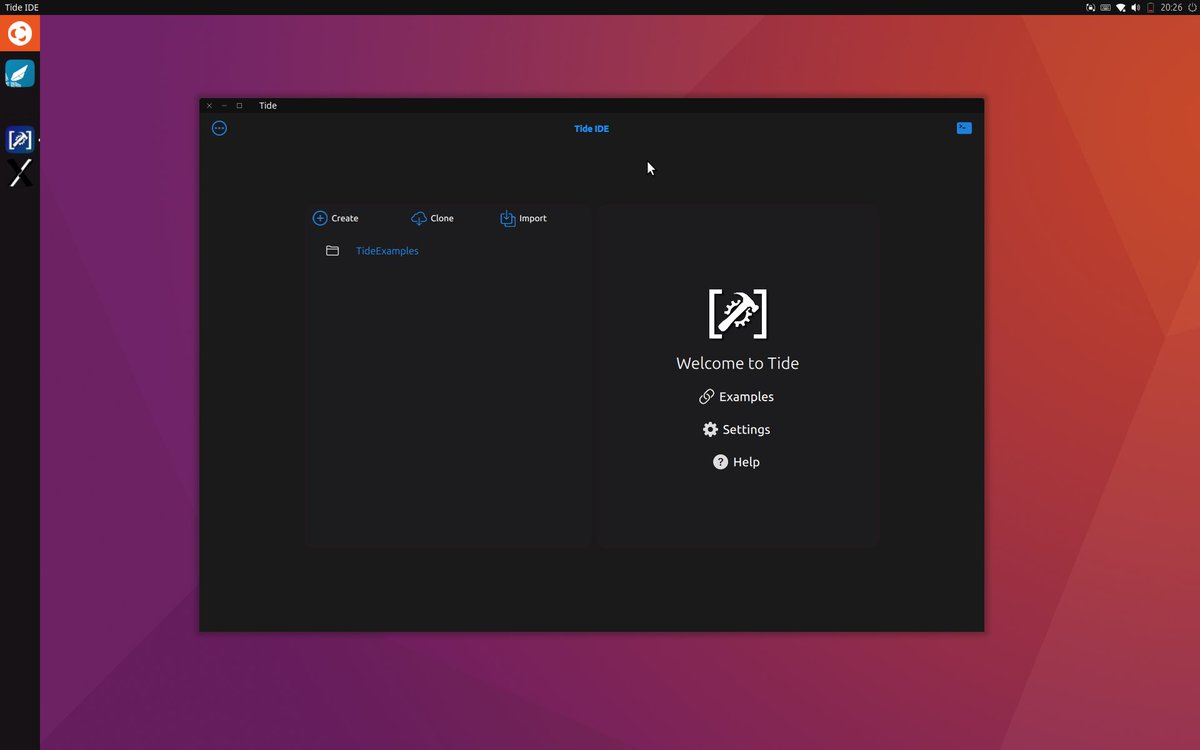Open the volume indicator in tray
The width and height of the screenshot is (1200, 750).
coord(1135,7)
